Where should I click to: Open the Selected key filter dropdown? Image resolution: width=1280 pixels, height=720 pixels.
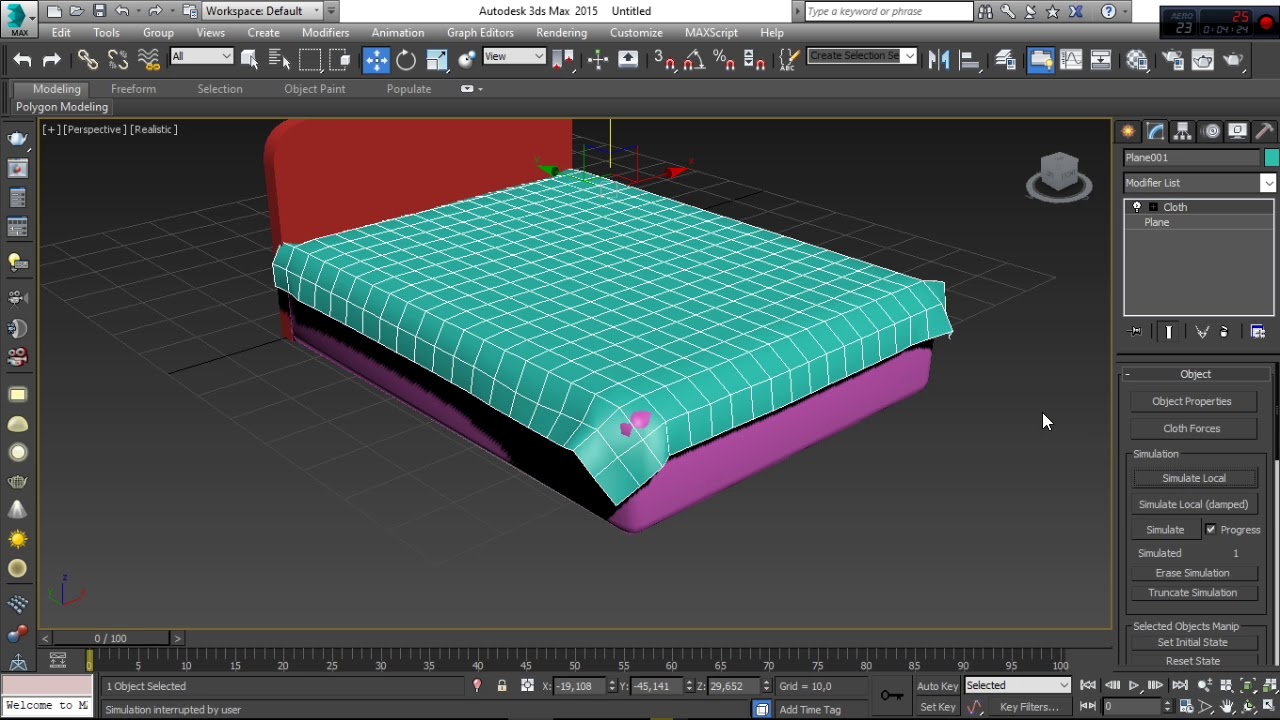click(x=1017, y=686)
